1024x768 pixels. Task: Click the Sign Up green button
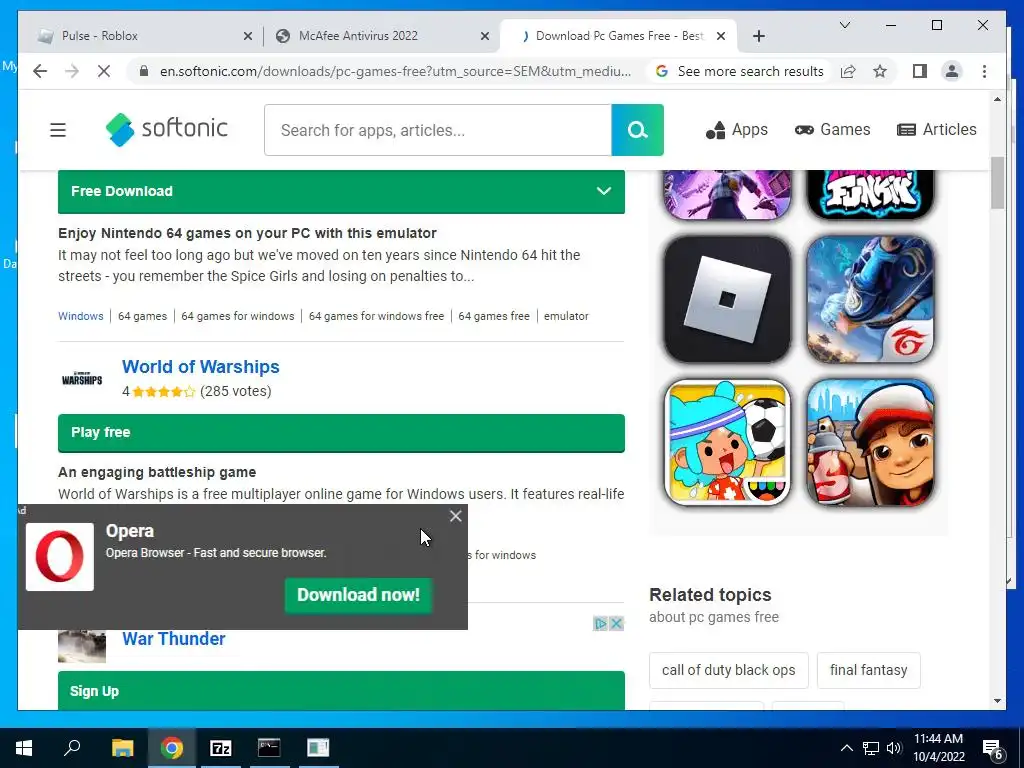pos(341,690)
